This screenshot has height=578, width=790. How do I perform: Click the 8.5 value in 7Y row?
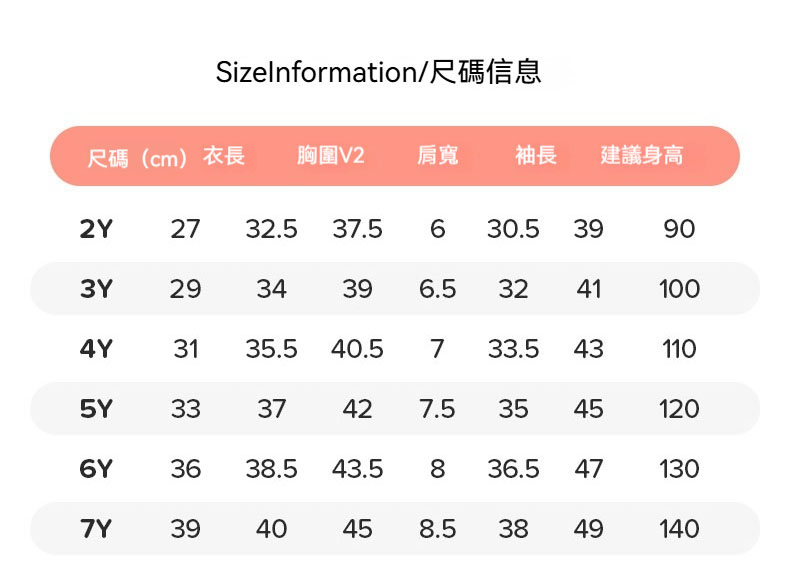(438, 529)
